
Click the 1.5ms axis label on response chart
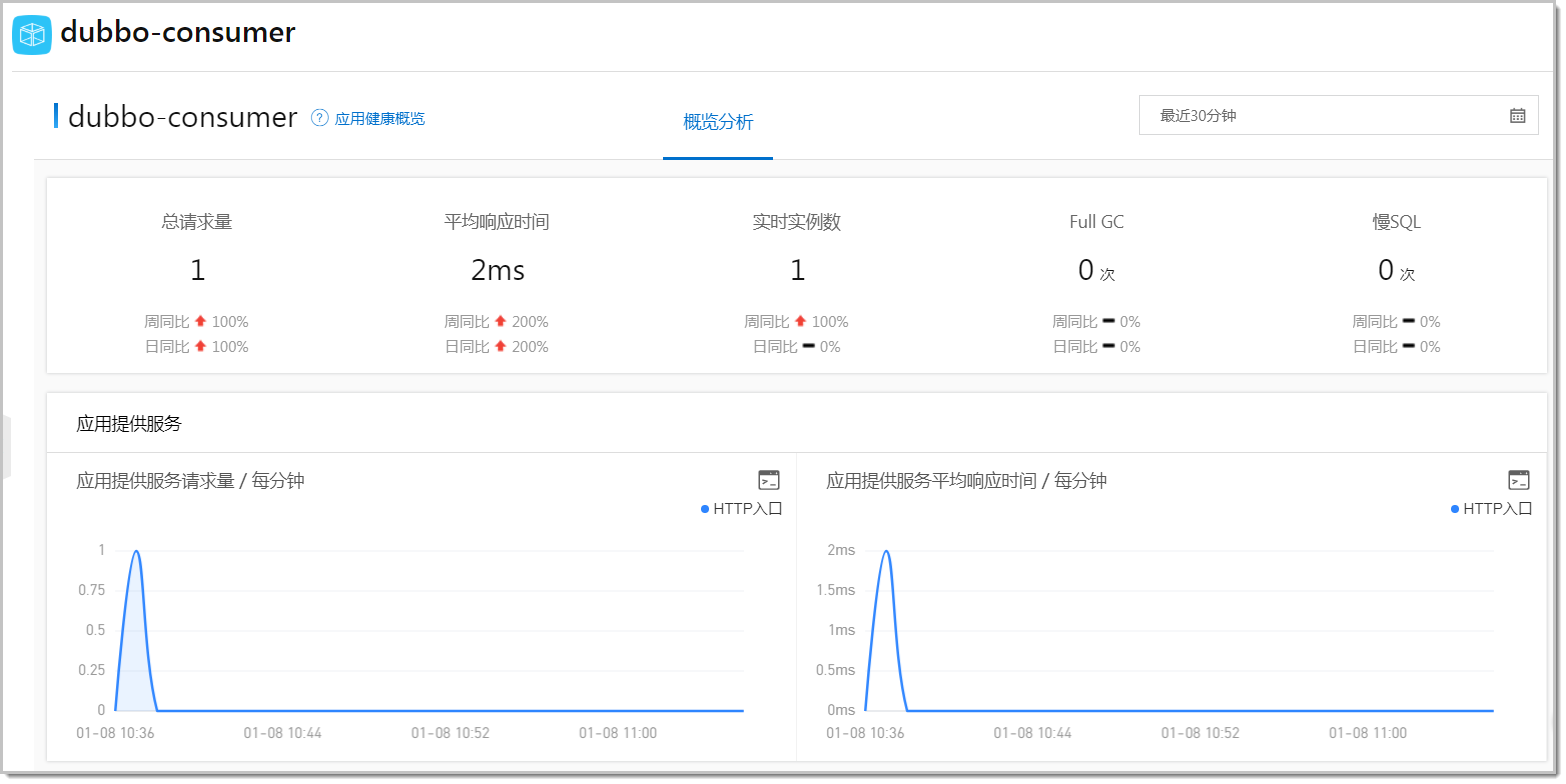click(x=835, y=590)
